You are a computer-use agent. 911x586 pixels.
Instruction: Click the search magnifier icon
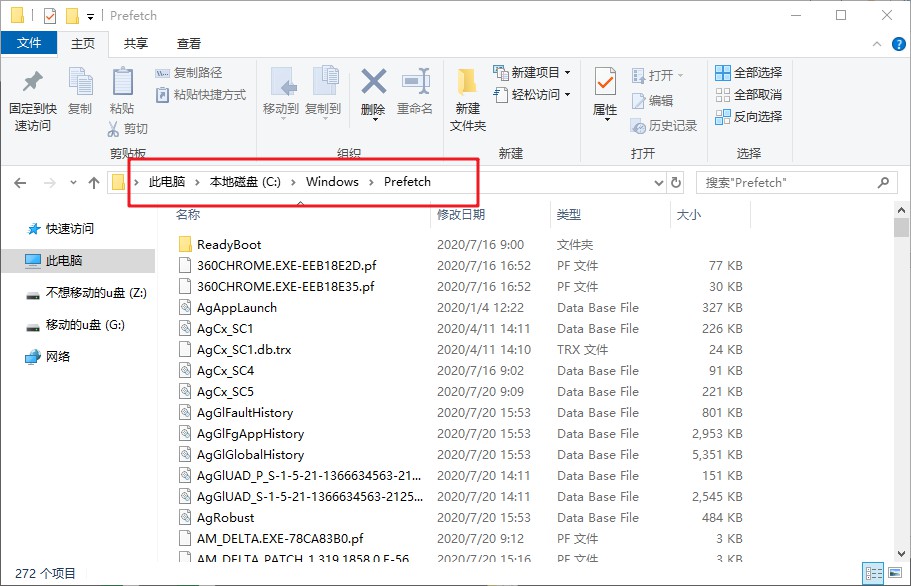coord(884,183)
